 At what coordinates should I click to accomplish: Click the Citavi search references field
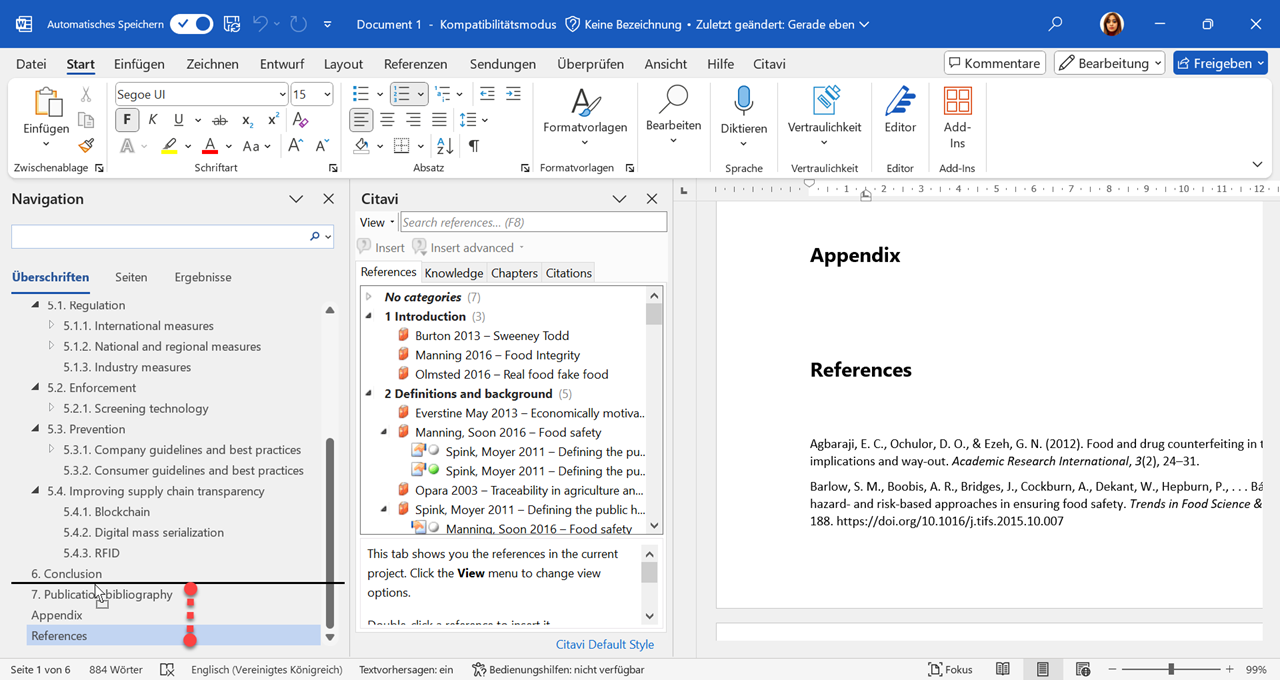tap(532, 222)
